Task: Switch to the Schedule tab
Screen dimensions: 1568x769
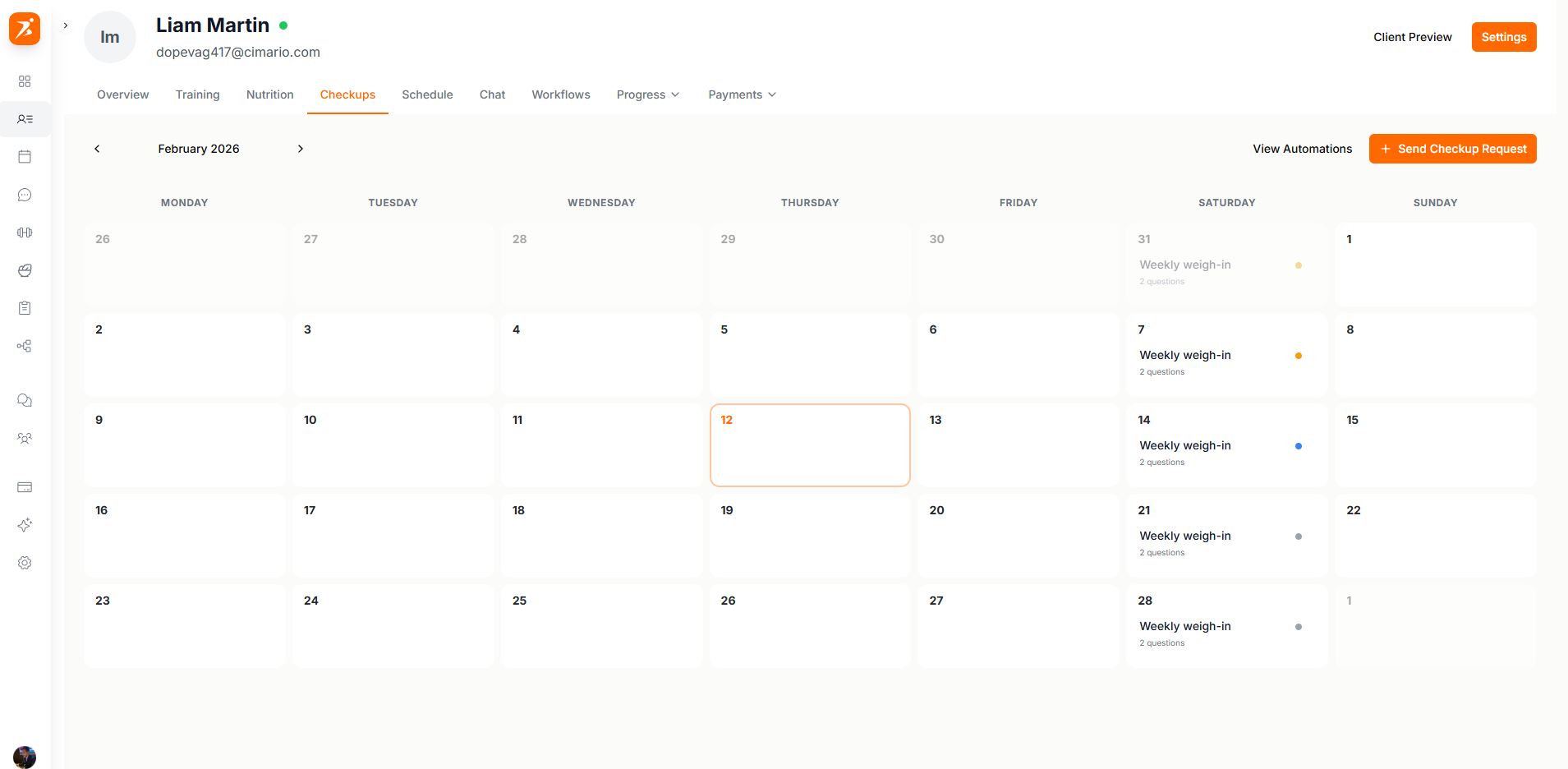Action: (427, 94)
